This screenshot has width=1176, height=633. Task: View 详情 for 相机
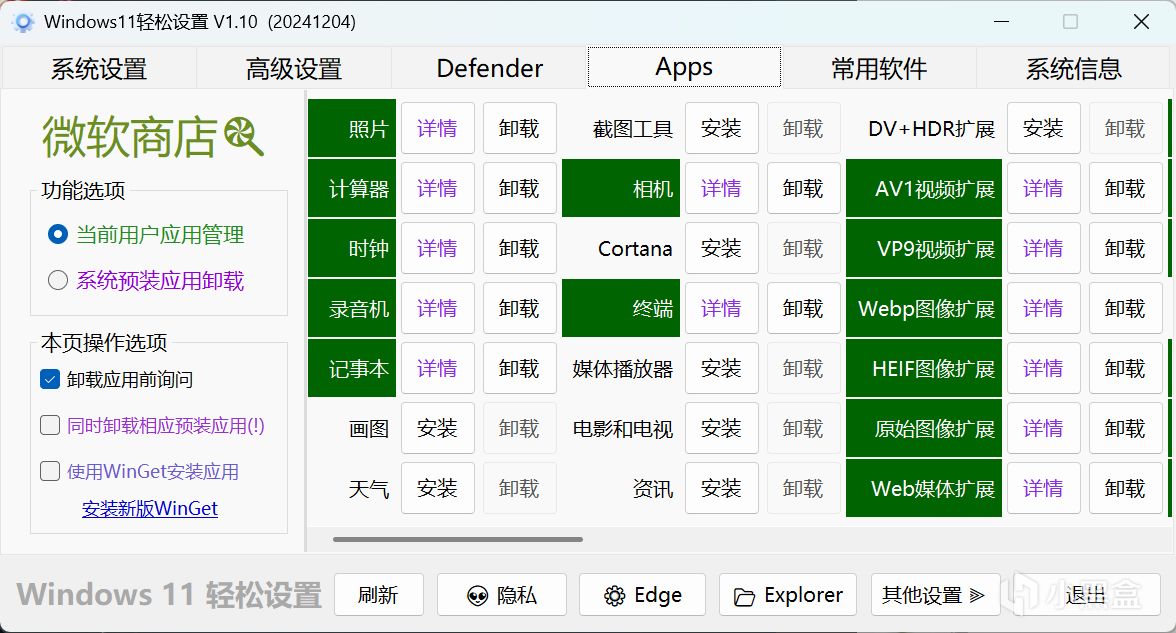(722, 188)
